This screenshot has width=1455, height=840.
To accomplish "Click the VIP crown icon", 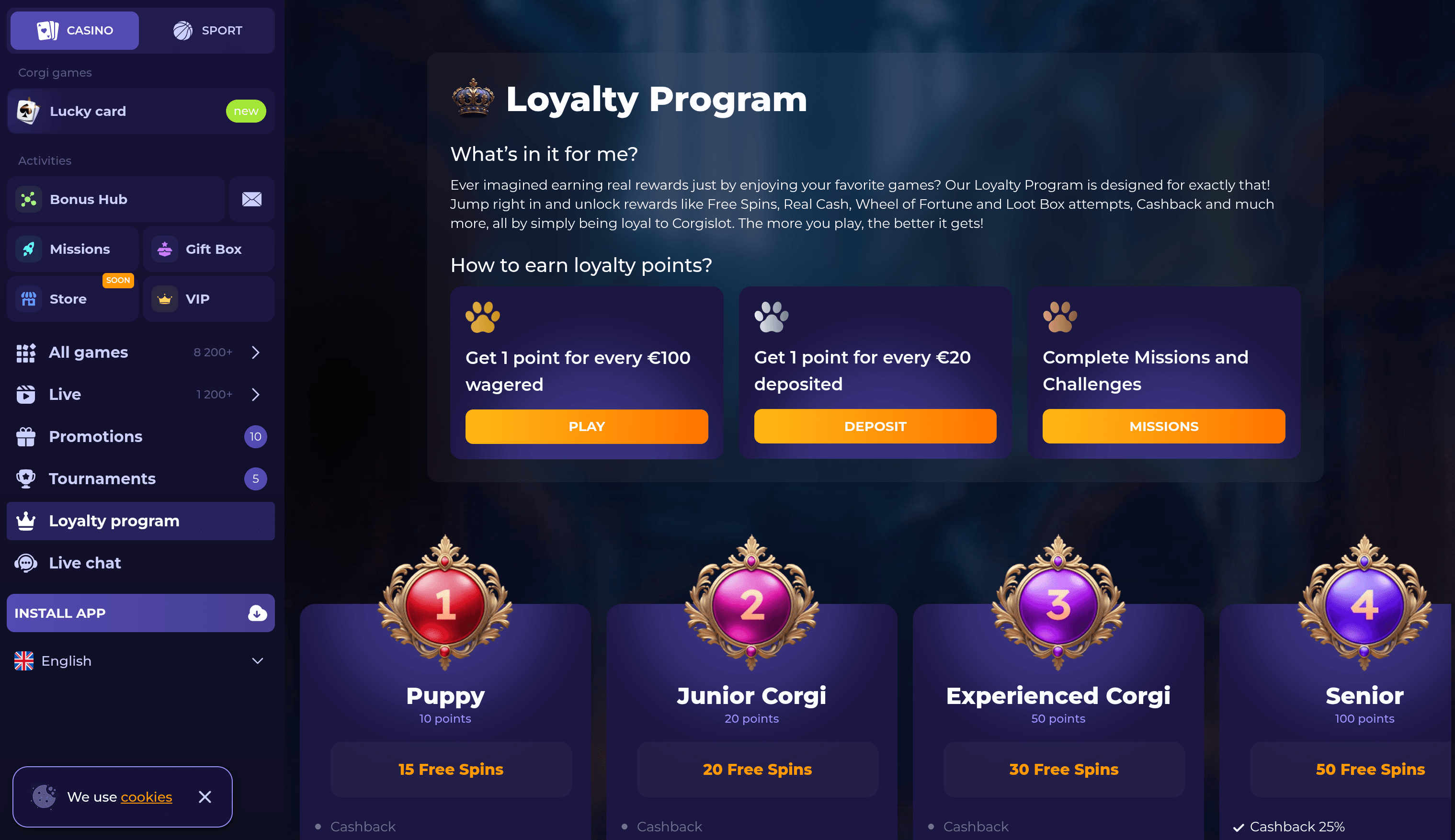I will coord(164,299).
